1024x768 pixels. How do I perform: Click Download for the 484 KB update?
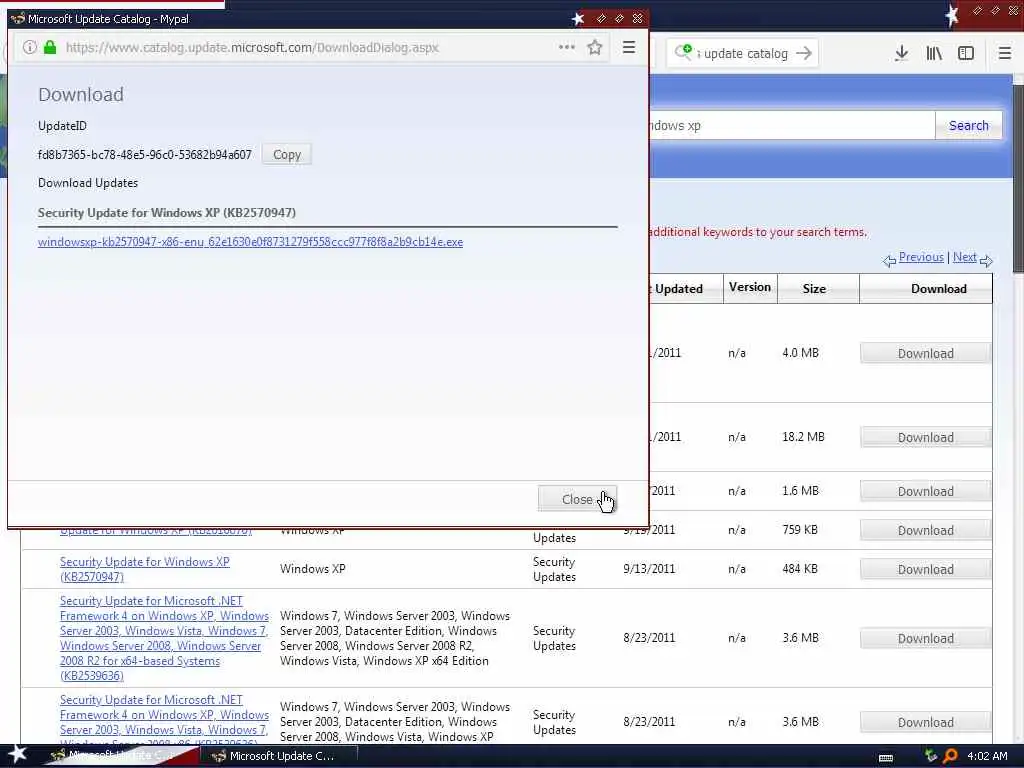pyautogui.click(x=925, y=569)
